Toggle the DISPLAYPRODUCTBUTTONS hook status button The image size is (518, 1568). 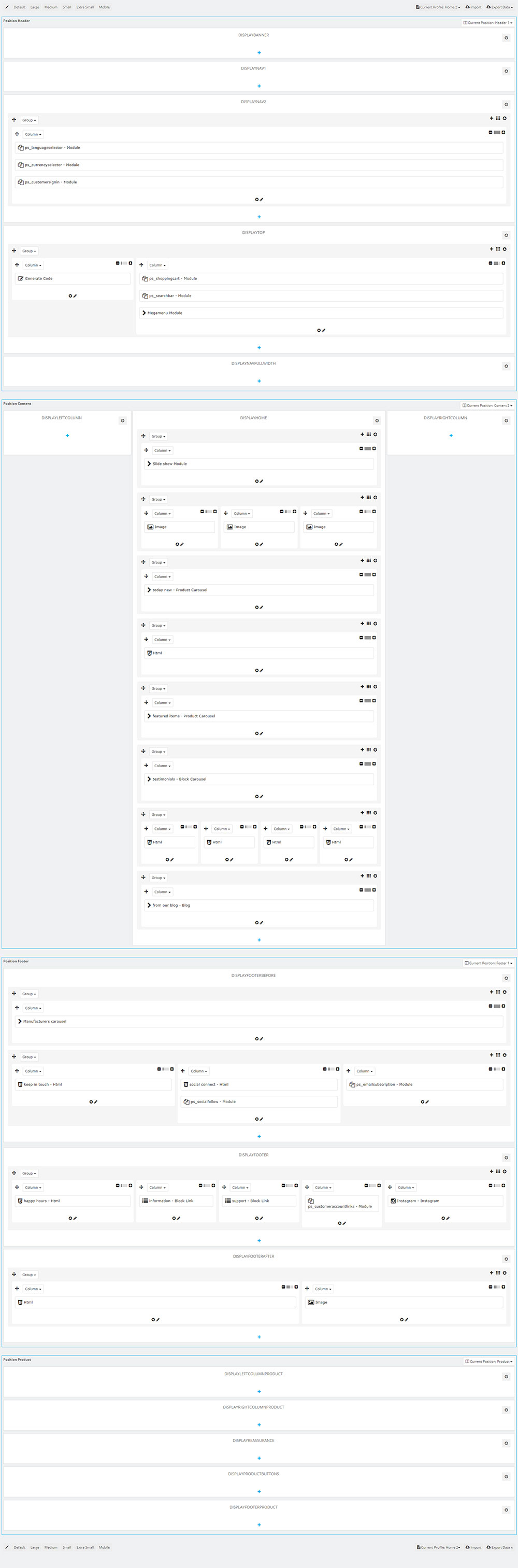[506, 1477]
